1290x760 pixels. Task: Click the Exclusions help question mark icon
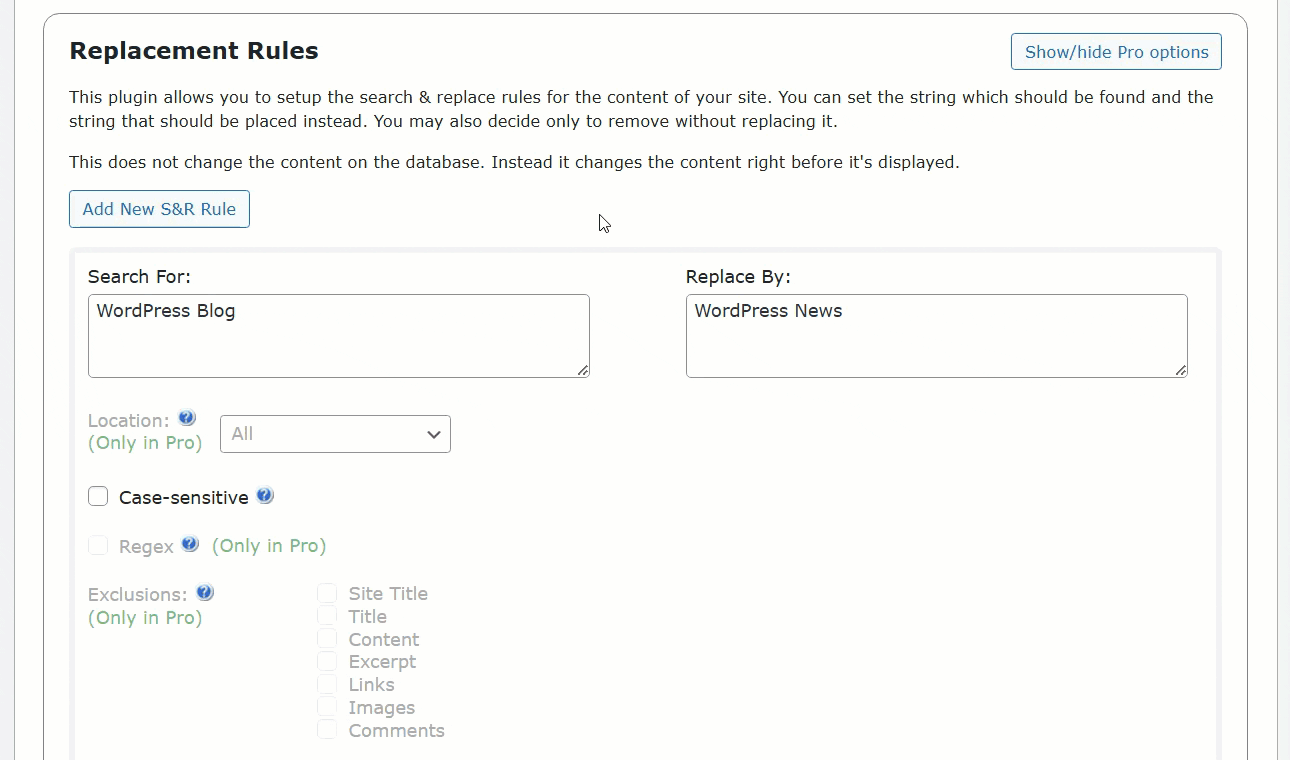coord(205,592)
